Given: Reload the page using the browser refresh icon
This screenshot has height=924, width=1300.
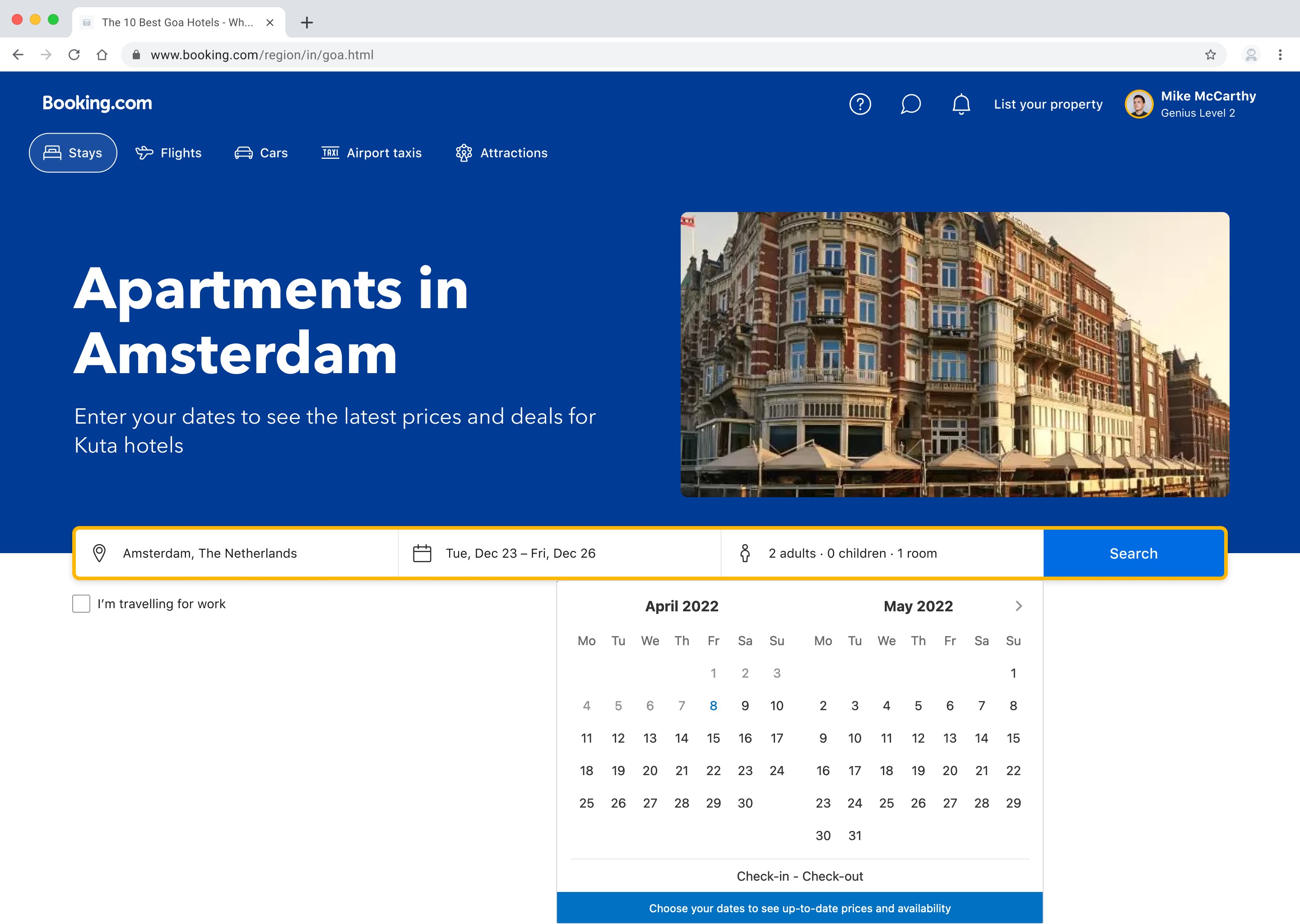Looking at the screenshot, I should pos(74,55).
